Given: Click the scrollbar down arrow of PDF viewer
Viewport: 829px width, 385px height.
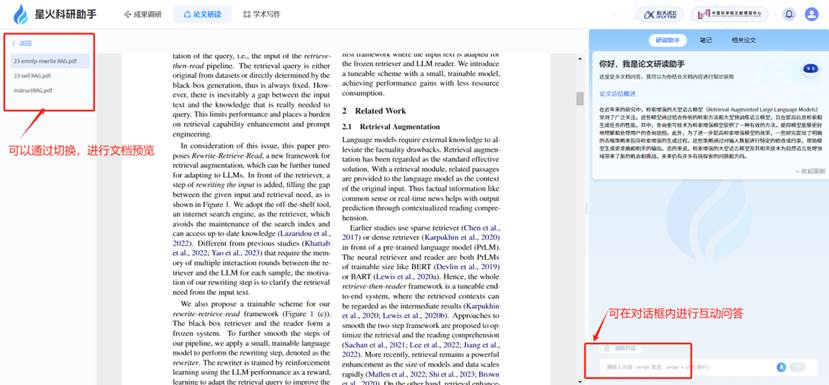Looking at the screenshot, I should coord(579,381).
